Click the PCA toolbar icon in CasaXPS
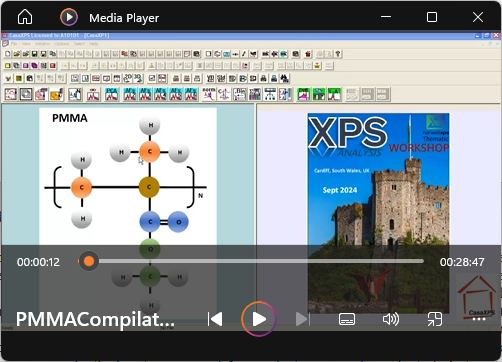The height and width of the screenshot is (362, 502). pyautogui.click(x=111, y=94)
